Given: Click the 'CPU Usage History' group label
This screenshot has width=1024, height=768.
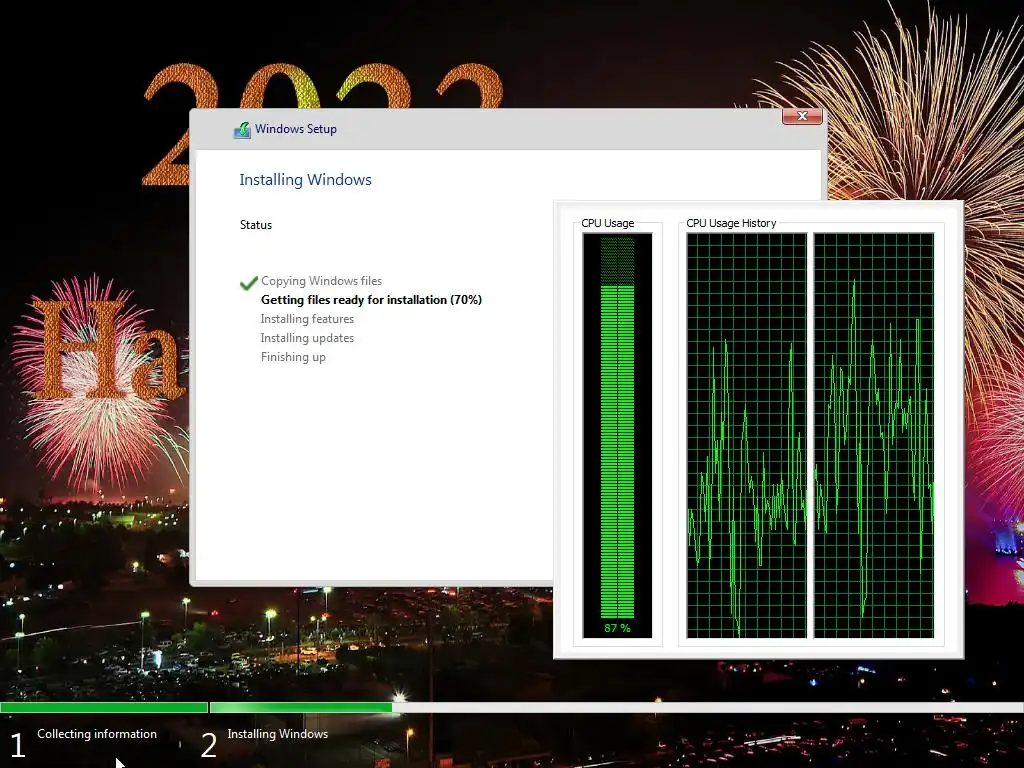Looking at the screenshot, I should [731, 223].
